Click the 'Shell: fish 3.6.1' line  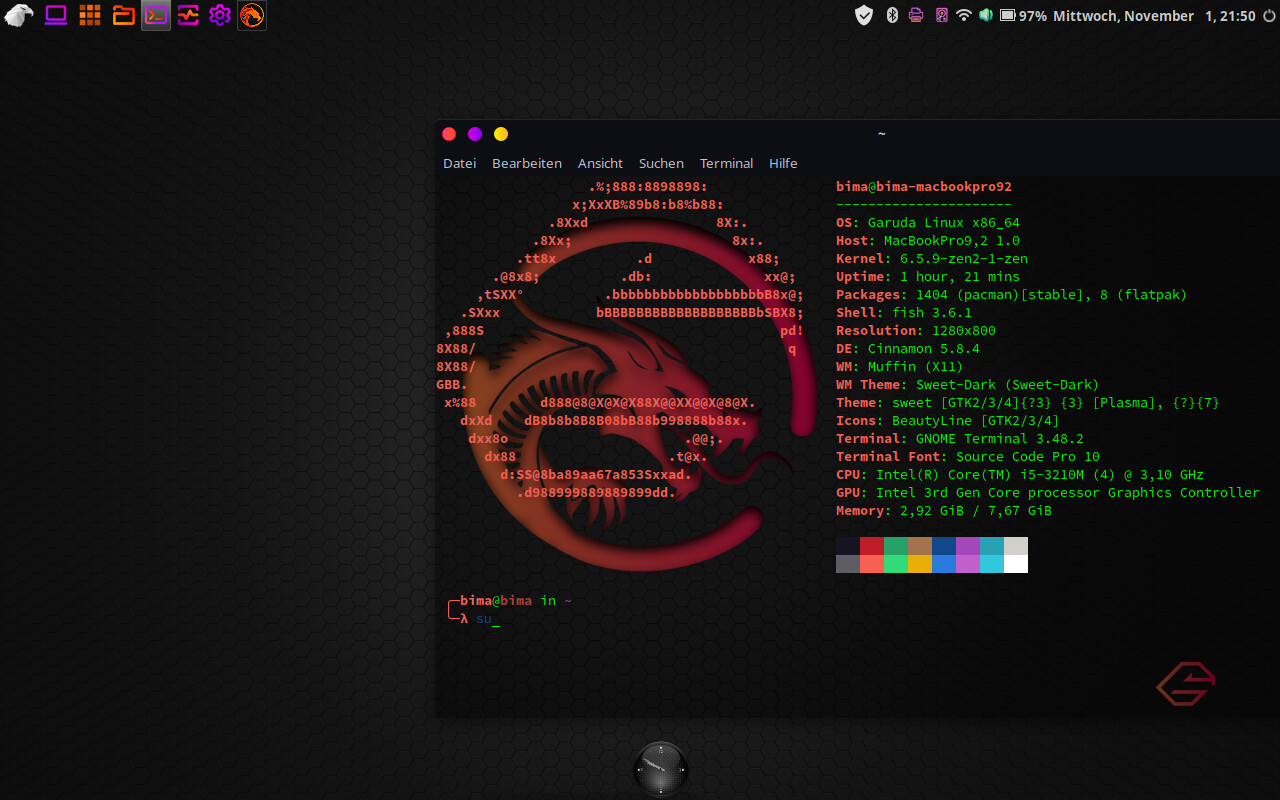coord(904,313)
